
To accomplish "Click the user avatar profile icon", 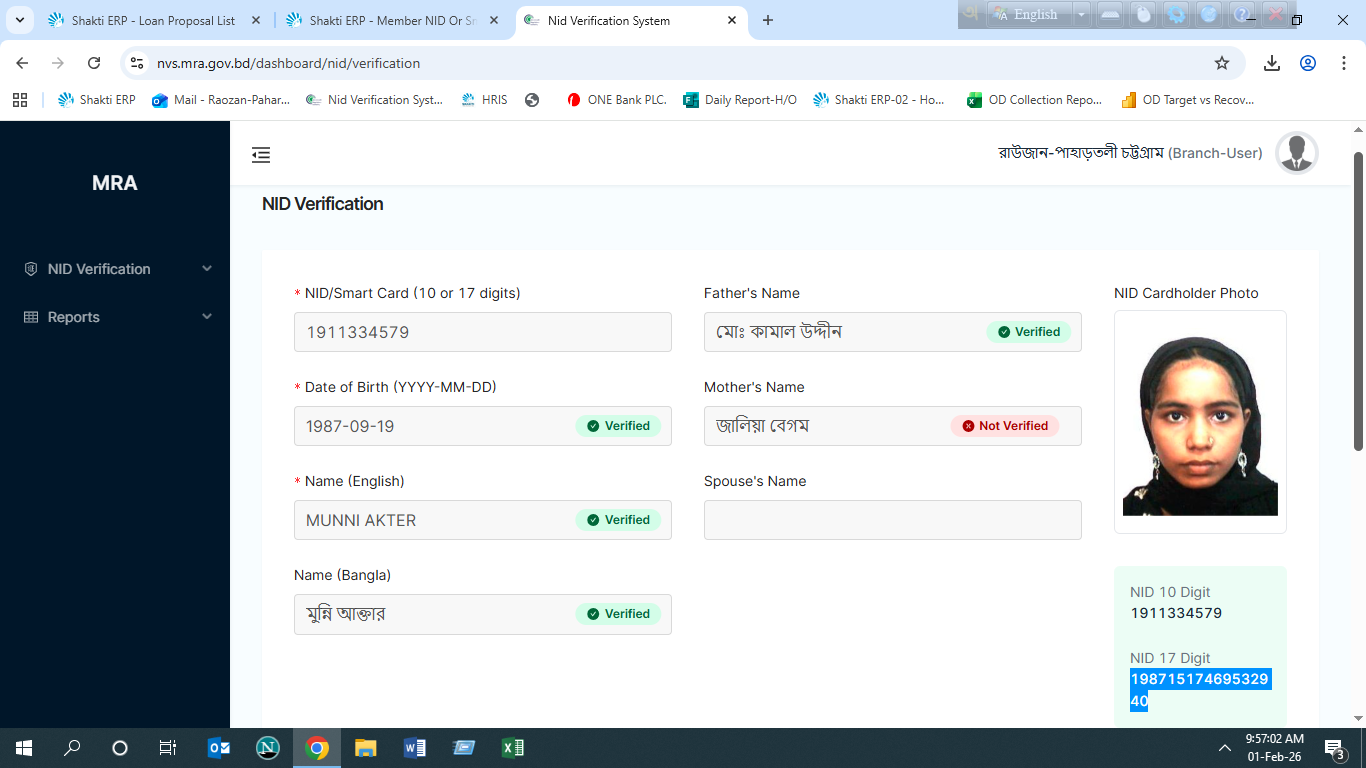I will click(x=1296, y=153).
